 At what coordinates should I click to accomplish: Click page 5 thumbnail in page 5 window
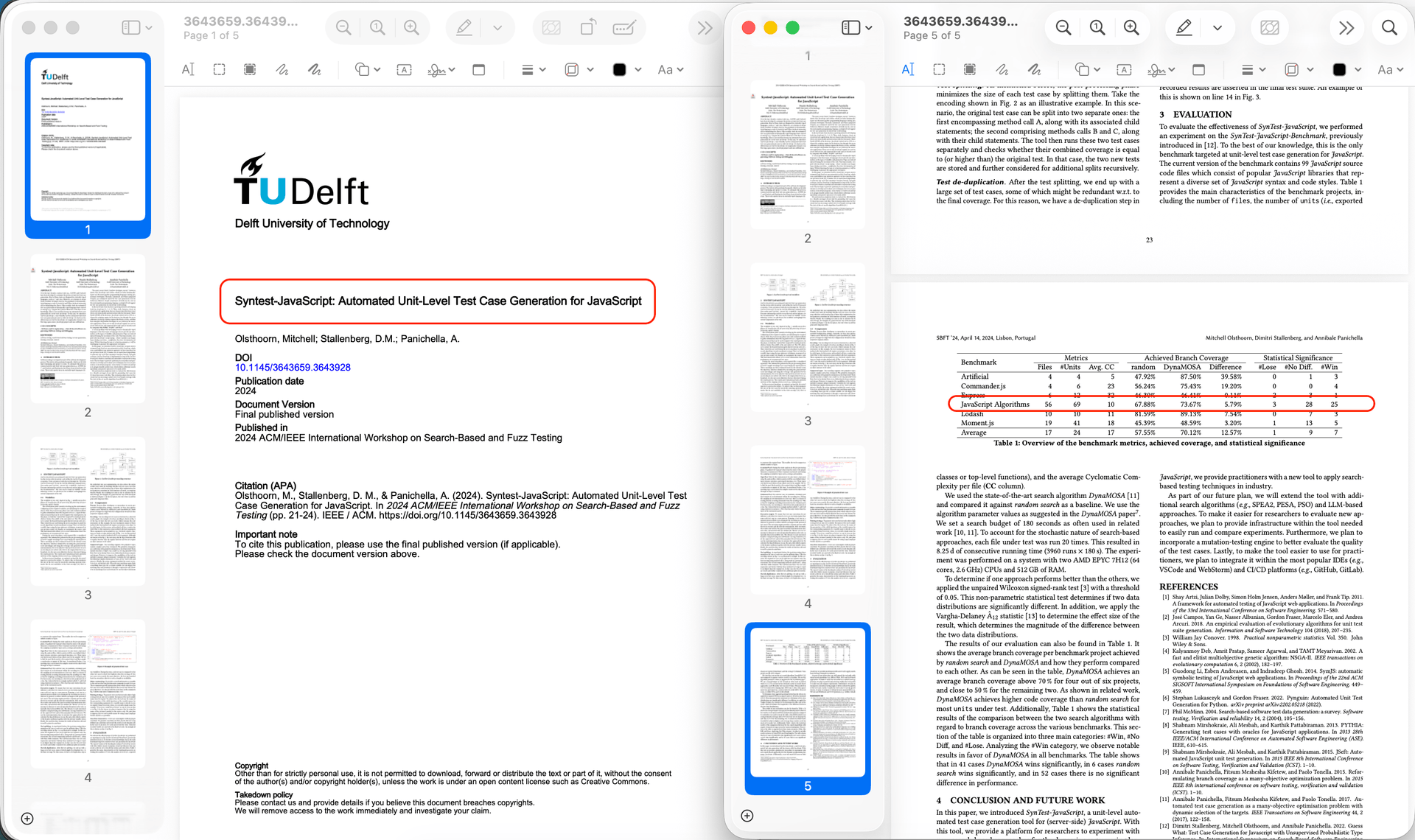coord(808,703)
